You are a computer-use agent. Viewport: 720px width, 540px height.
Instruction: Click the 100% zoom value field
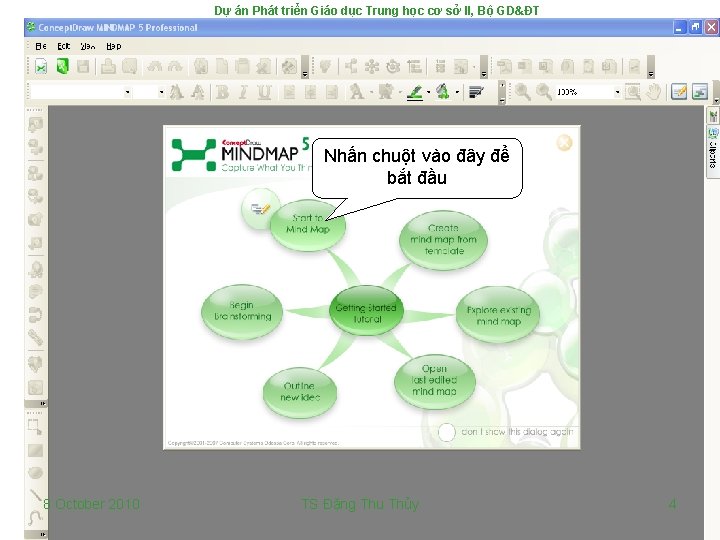[x=584, y=92]
